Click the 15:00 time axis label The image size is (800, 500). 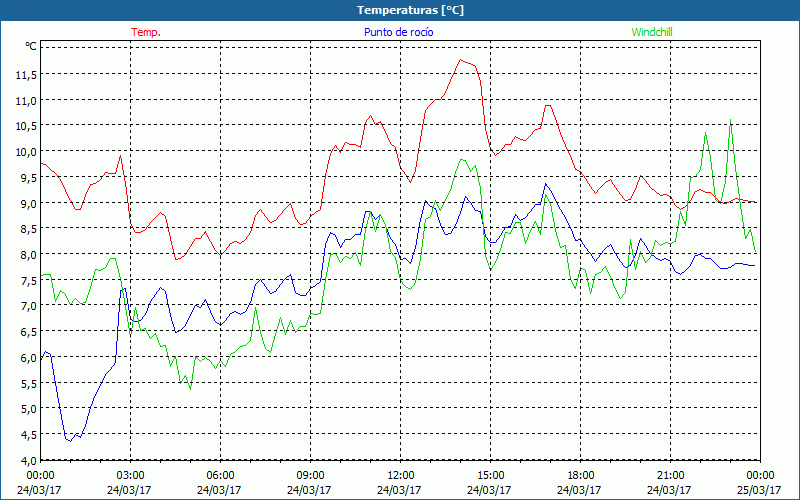click(490, 475)
